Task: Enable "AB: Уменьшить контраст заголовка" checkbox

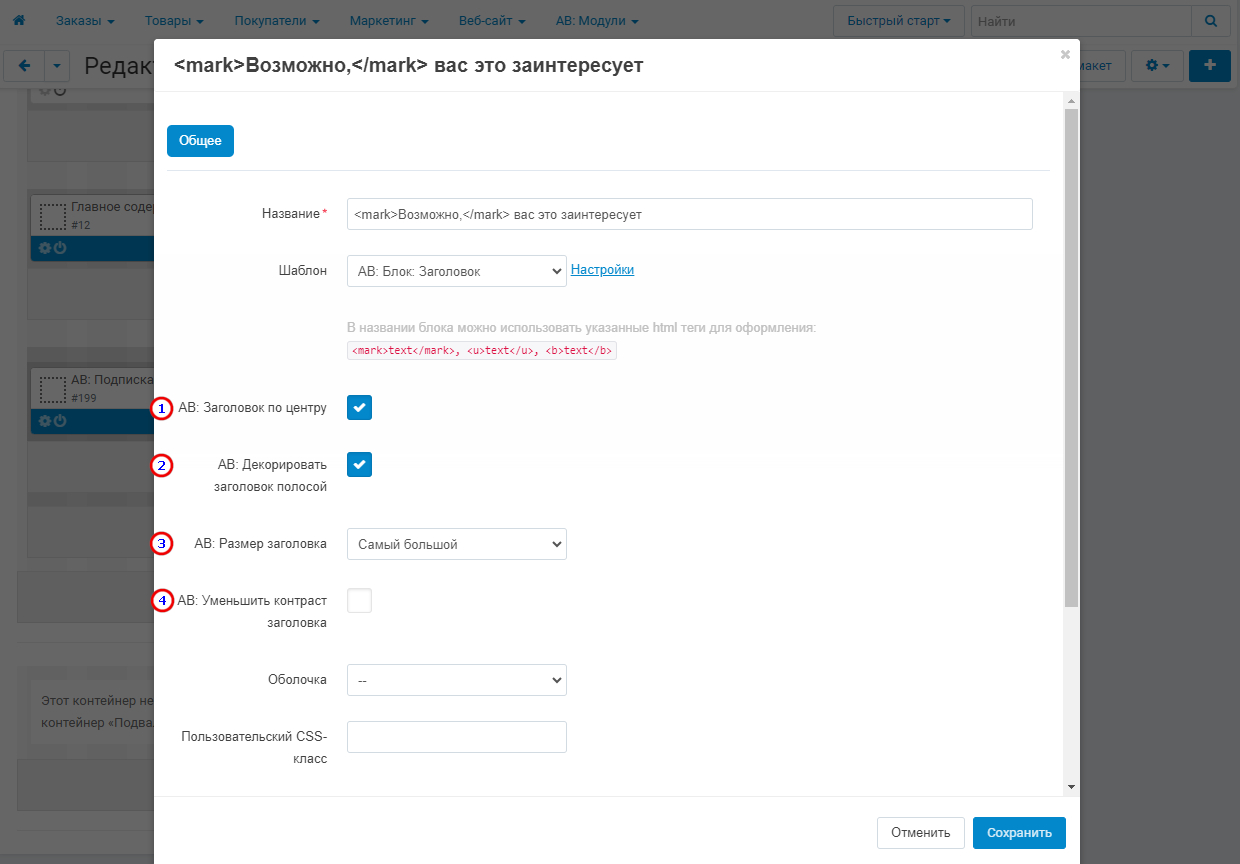Action: 359,600
